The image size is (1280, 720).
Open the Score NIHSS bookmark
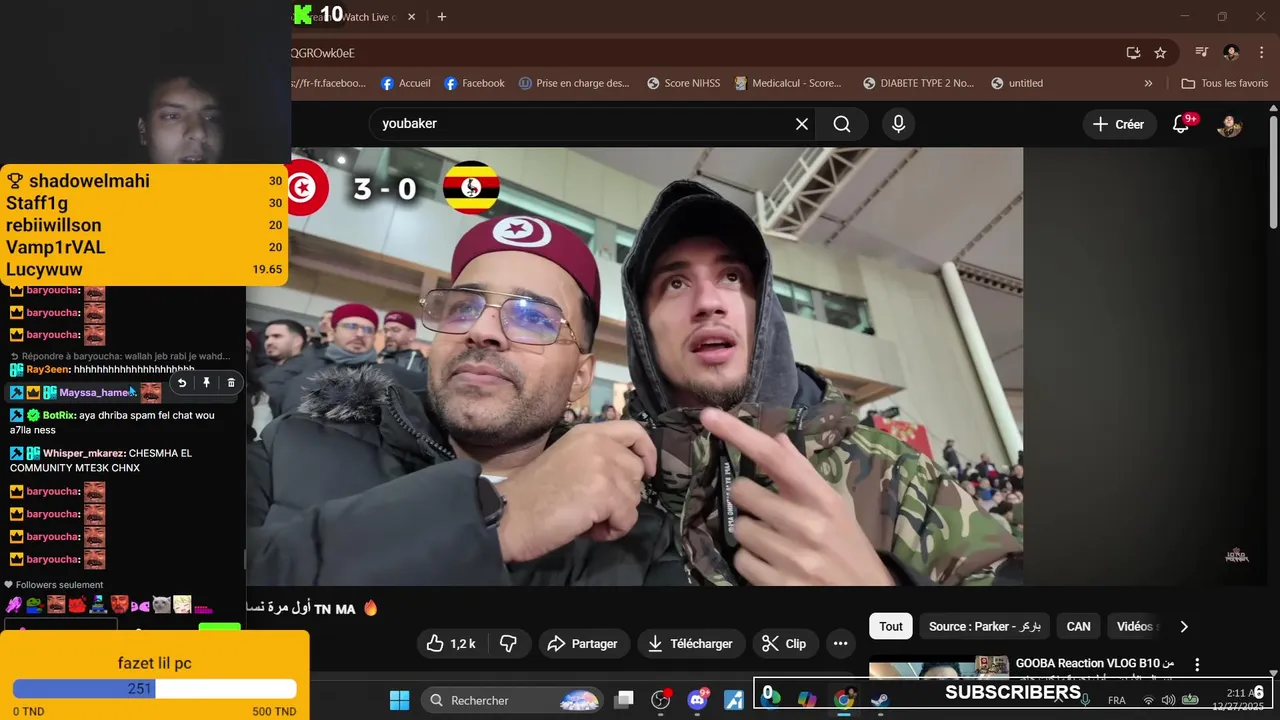coord(683,83)
